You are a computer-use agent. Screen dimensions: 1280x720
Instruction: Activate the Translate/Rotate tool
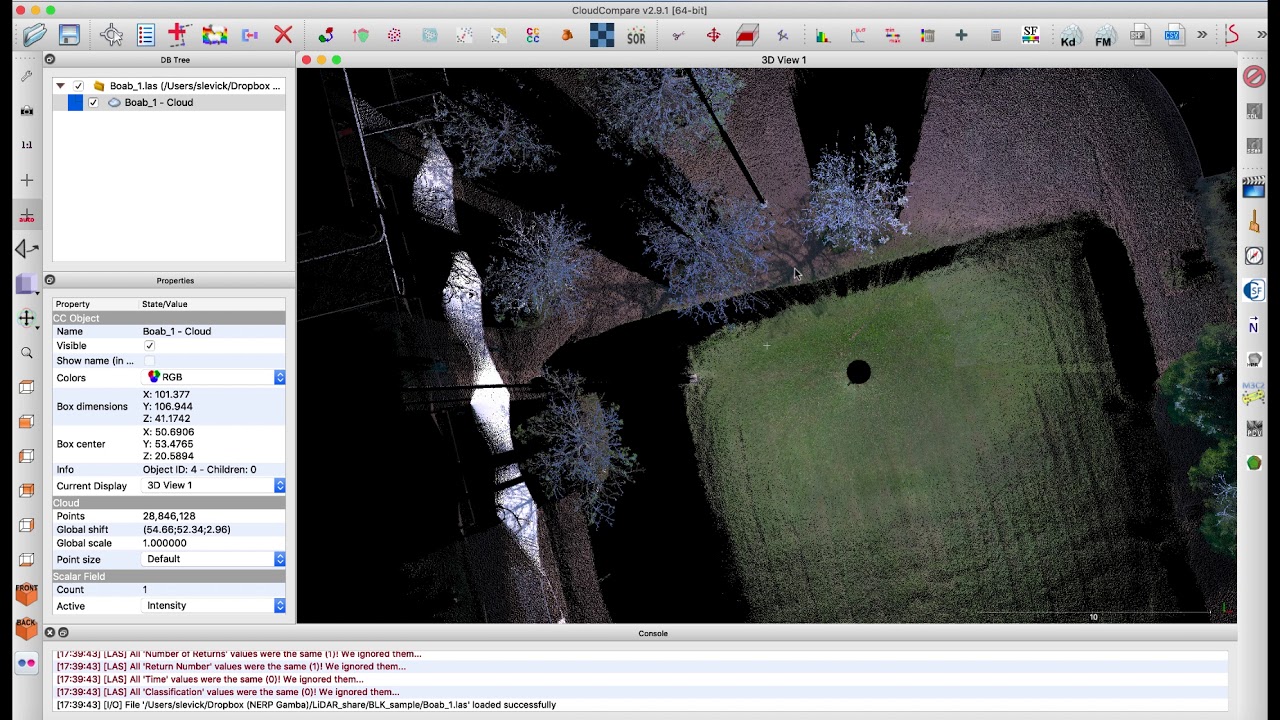713,35
